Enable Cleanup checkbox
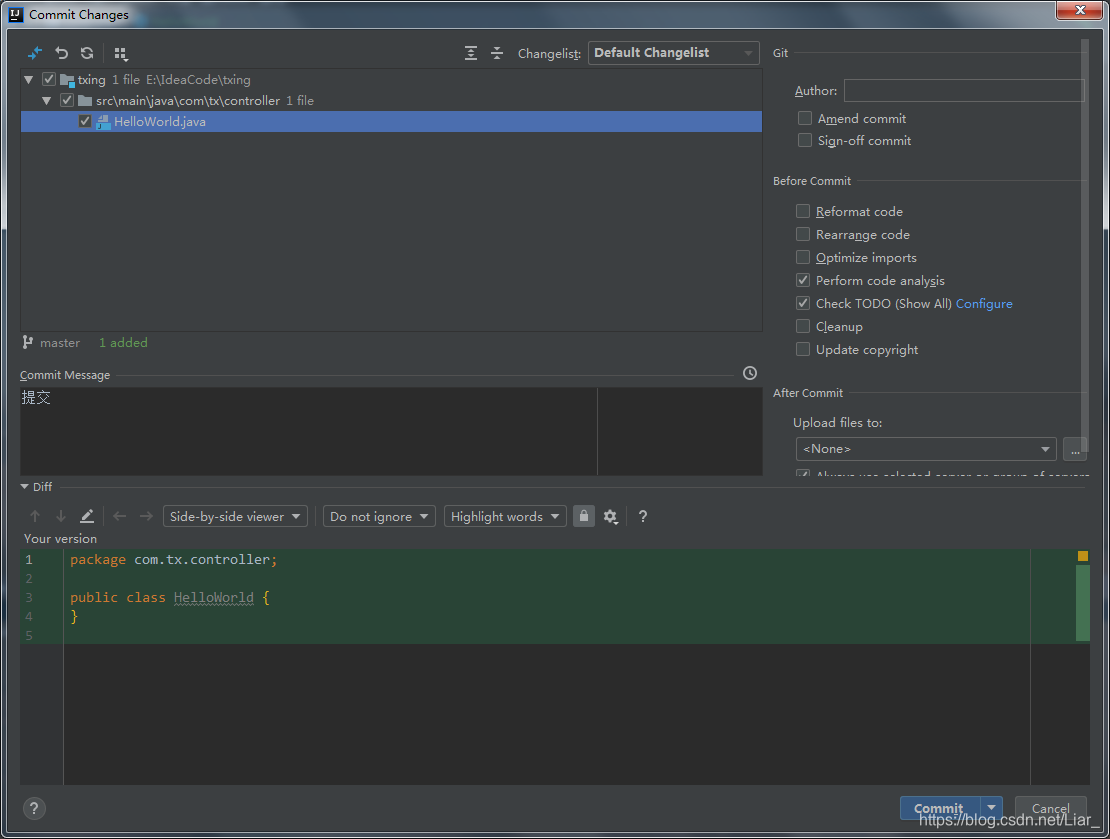This screenshot has width=1110, height=839. coord(803,326)
